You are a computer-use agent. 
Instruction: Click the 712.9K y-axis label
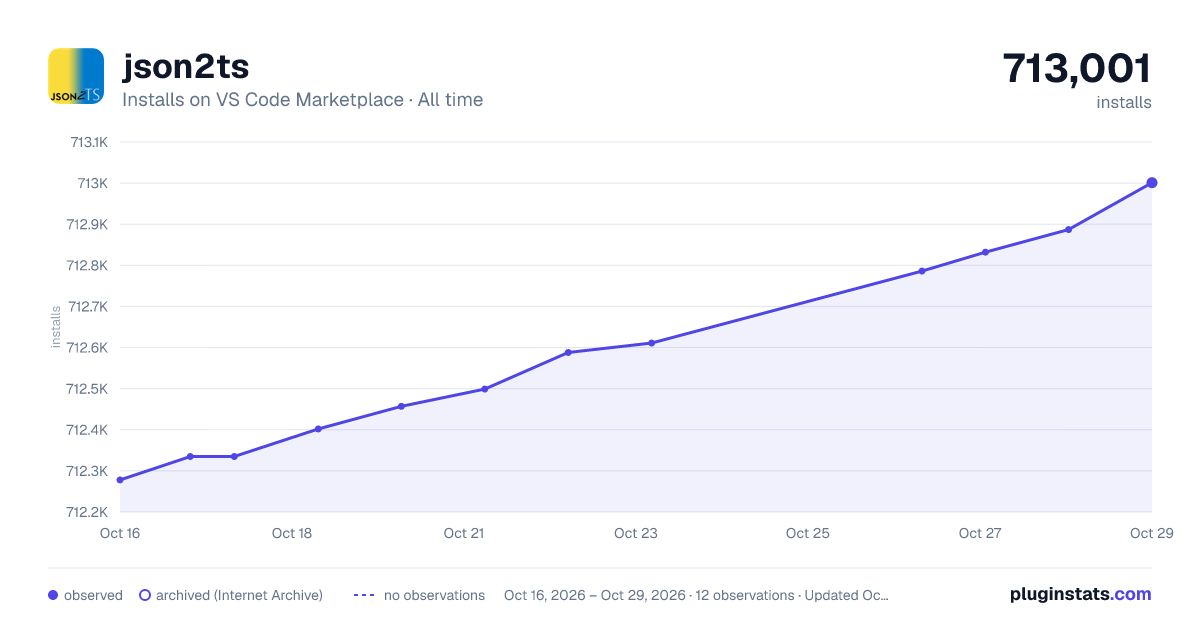(87, 224)
